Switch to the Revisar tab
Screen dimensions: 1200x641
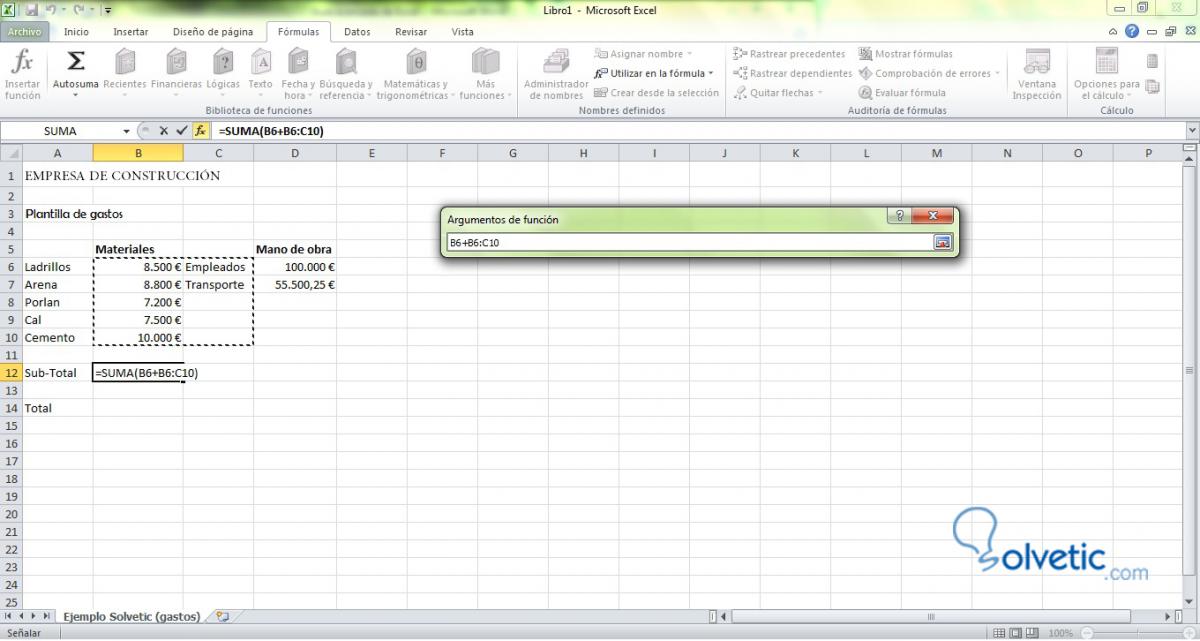coord(410,32)
